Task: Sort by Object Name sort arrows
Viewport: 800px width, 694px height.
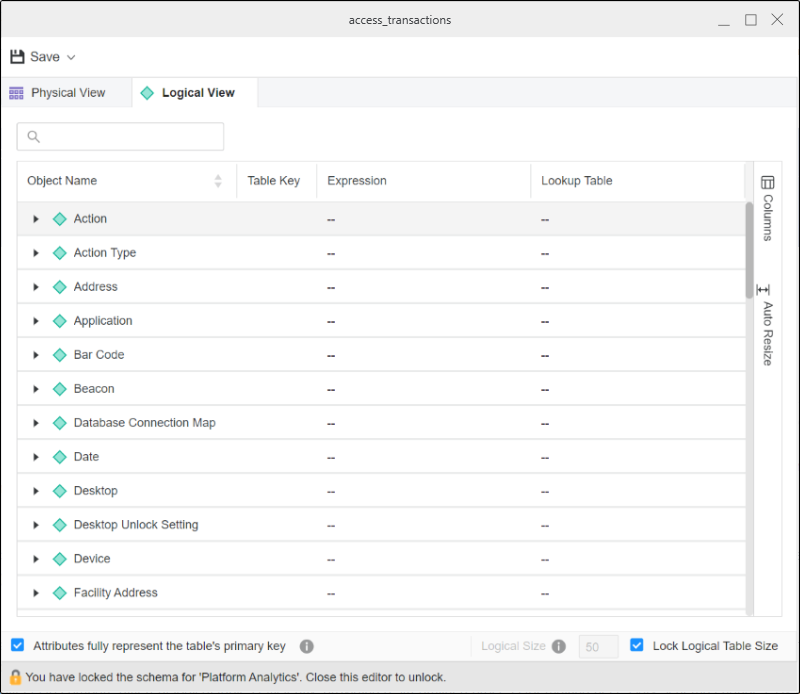Action: click(x=218, y=181)
